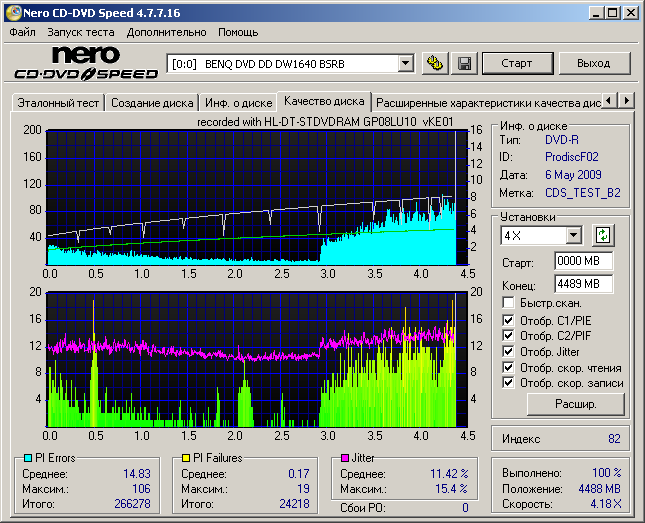Image resolution: width=645 pixels, height=523 pixels.
Task: Open the BENQ DVD drive selection dropdown
Action: [x=405, y=63]
